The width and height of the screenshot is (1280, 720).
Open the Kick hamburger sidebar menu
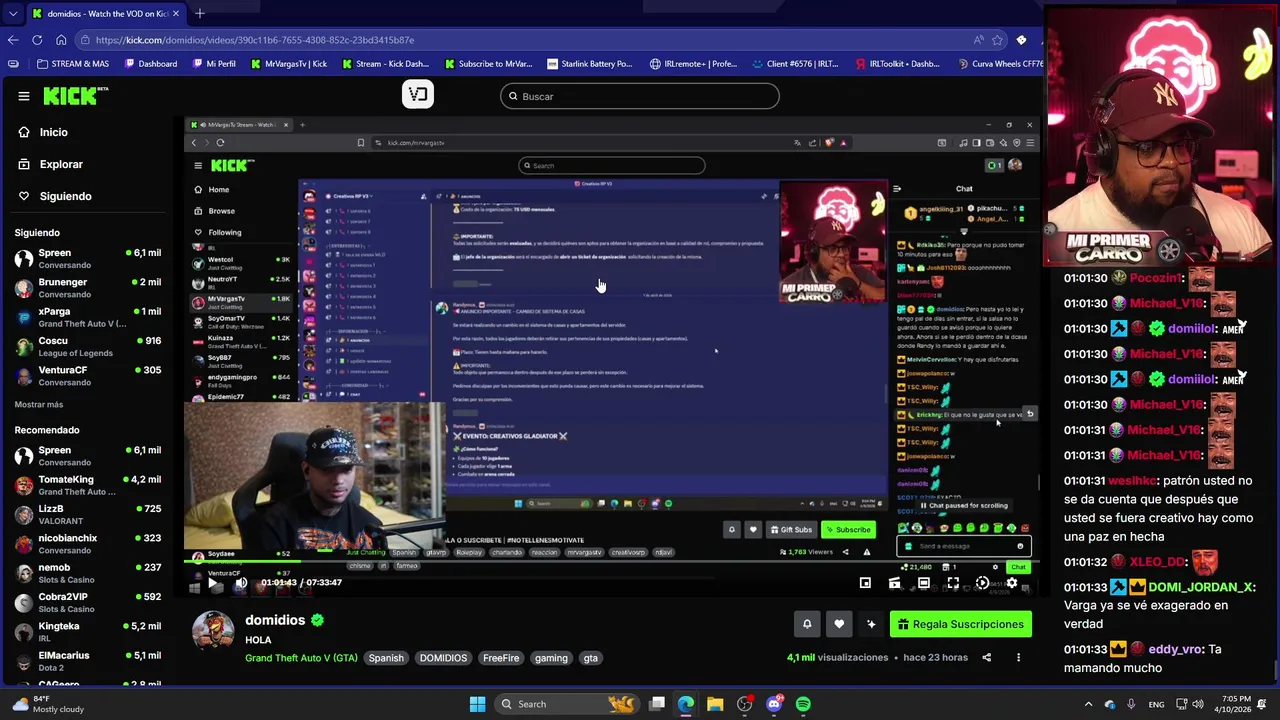pos(24,96)
